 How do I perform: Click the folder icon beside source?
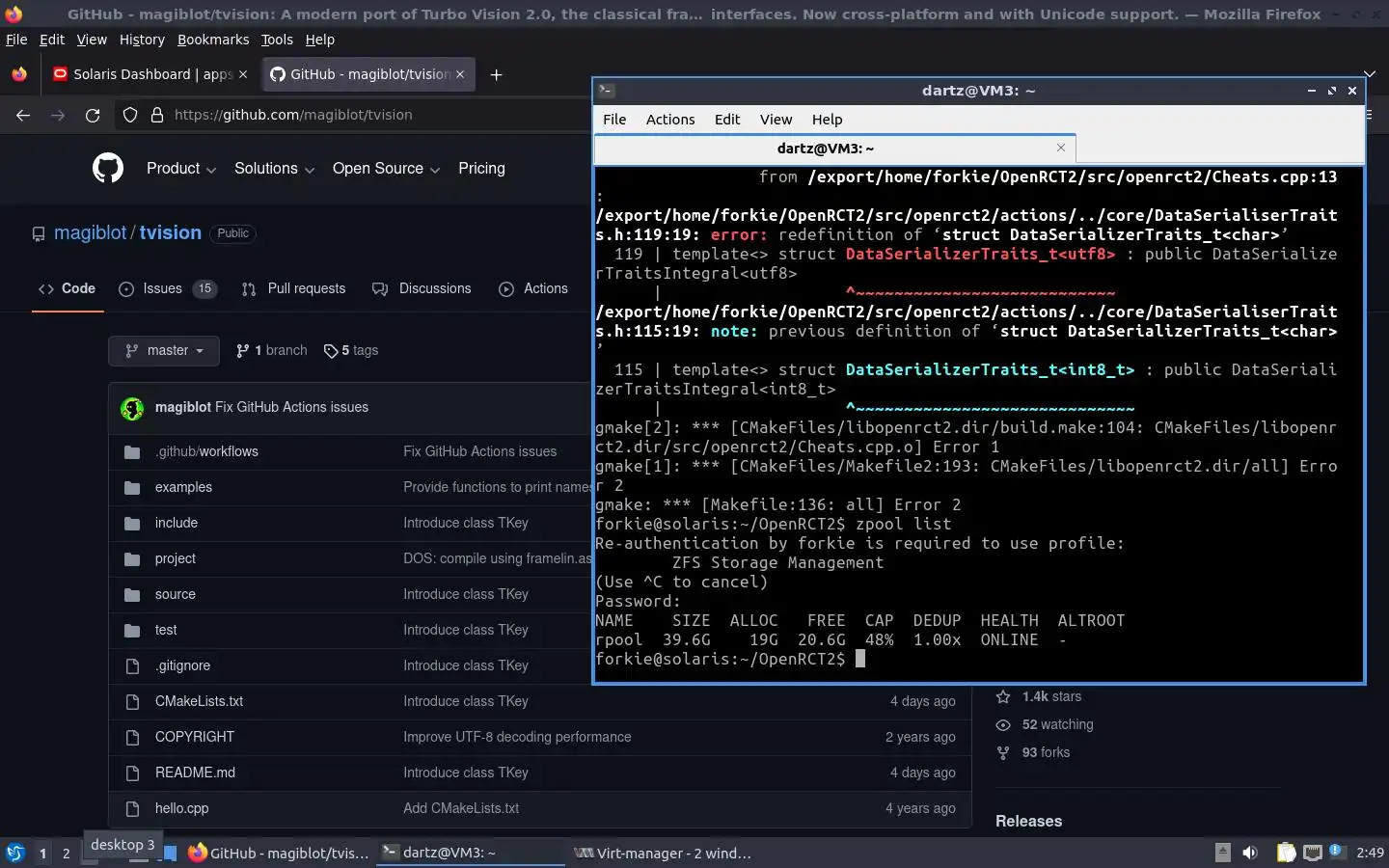(132, 594)
